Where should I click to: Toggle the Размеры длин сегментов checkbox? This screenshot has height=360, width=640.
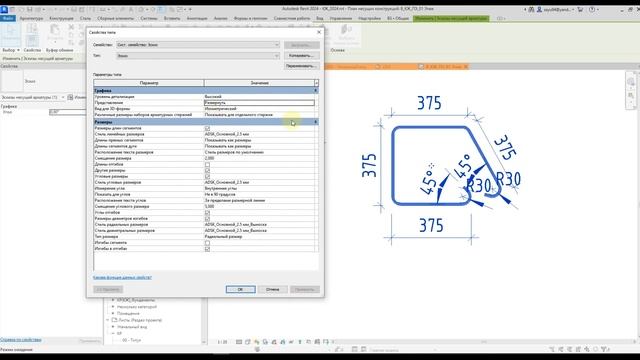pos(207,128)
